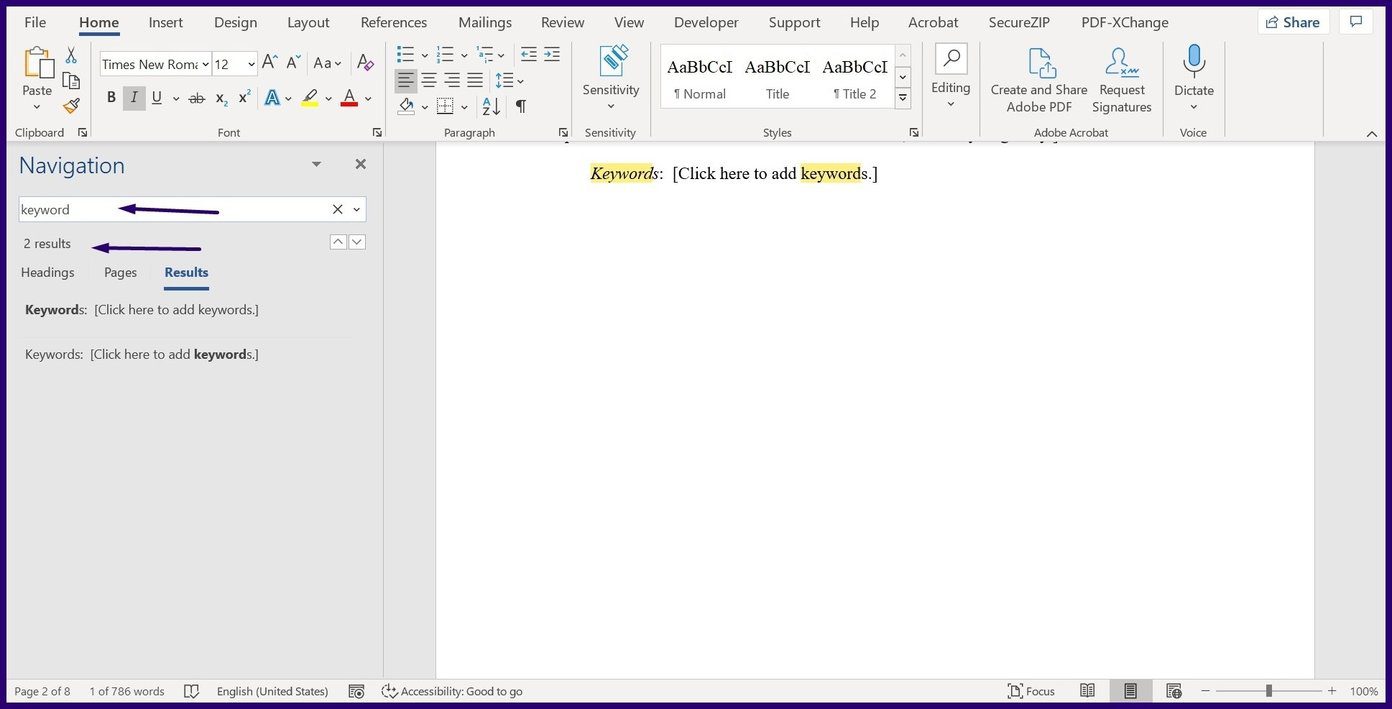Screen dimensions: 1392x709
Task: Center align the text
Action: [x=429, y=80]
